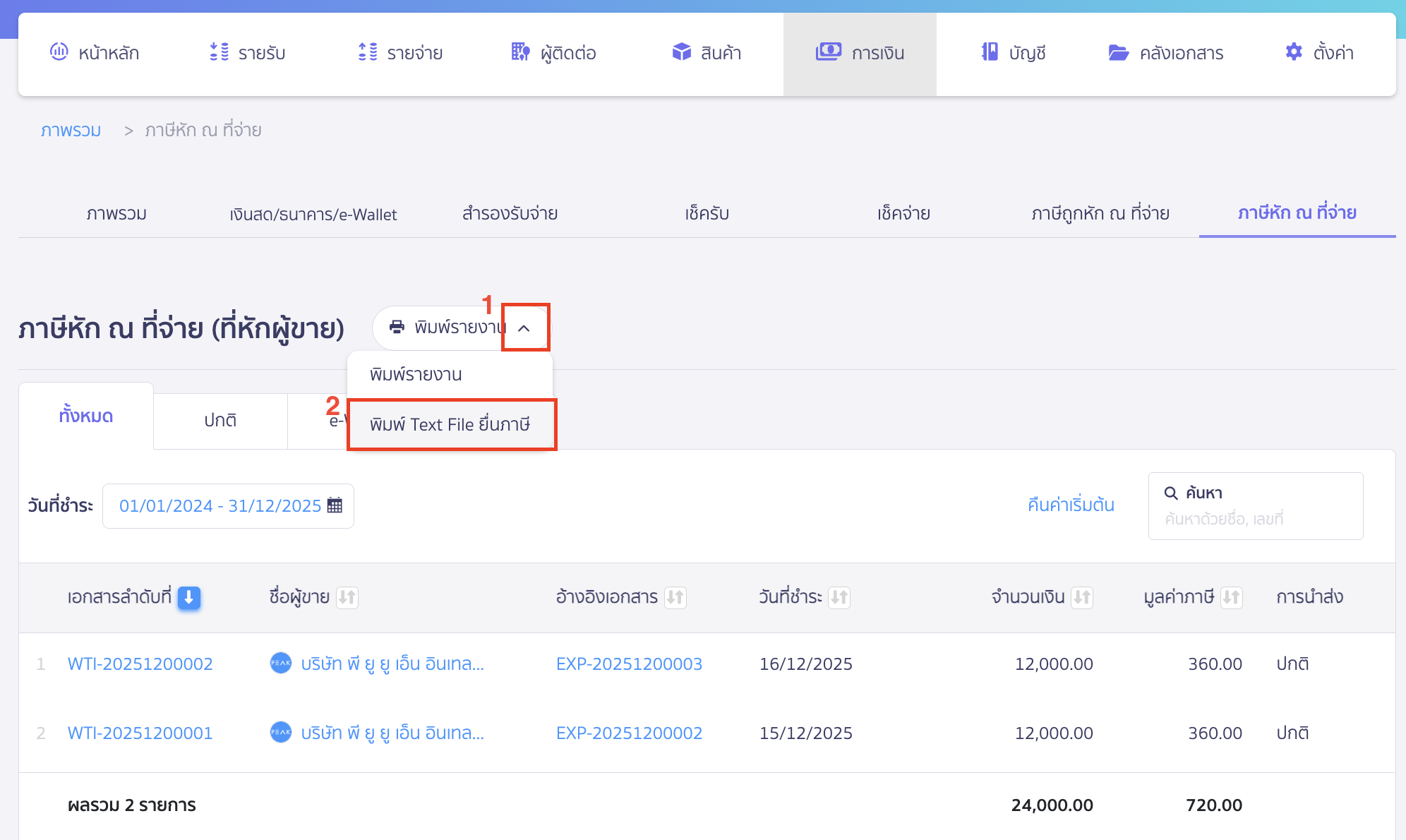Viewport: 1406px width, 840px height.
Task: Toggle sort on amount column
Action: tap(1082, 598)
